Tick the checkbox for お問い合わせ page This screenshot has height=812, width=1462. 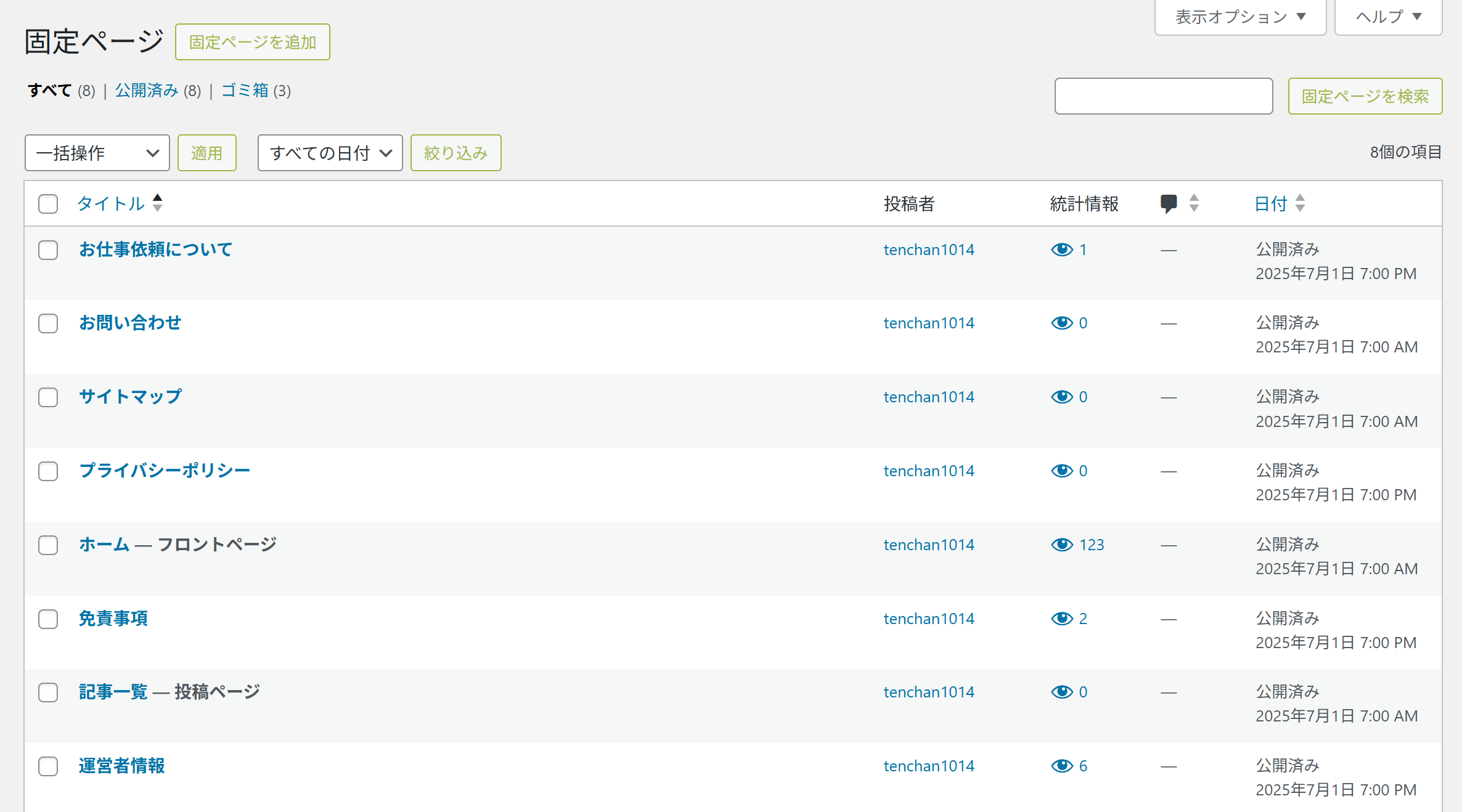48,323
